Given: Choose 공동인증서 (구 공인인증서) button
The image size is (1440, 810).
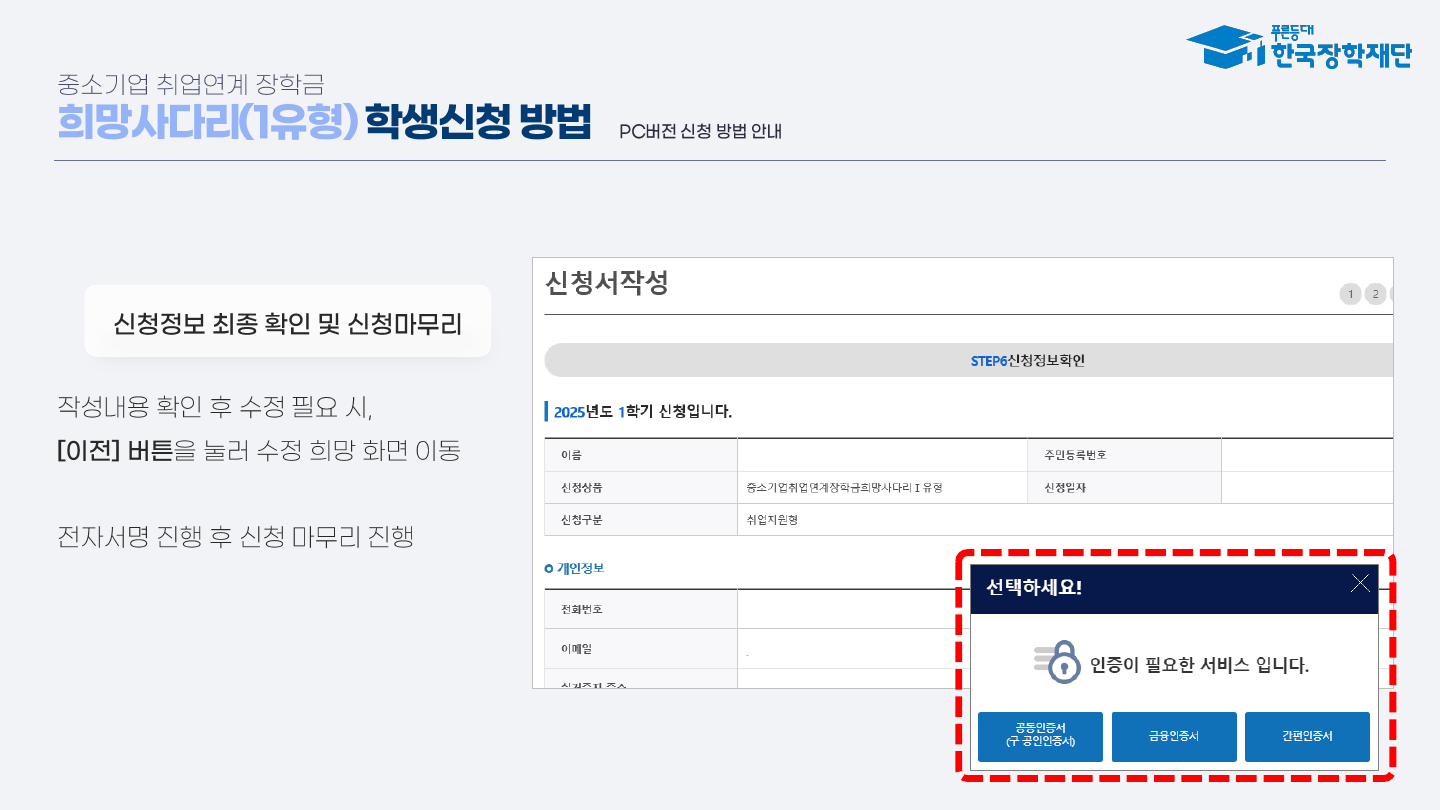Looking at the screenshot, I should 1040,737.
